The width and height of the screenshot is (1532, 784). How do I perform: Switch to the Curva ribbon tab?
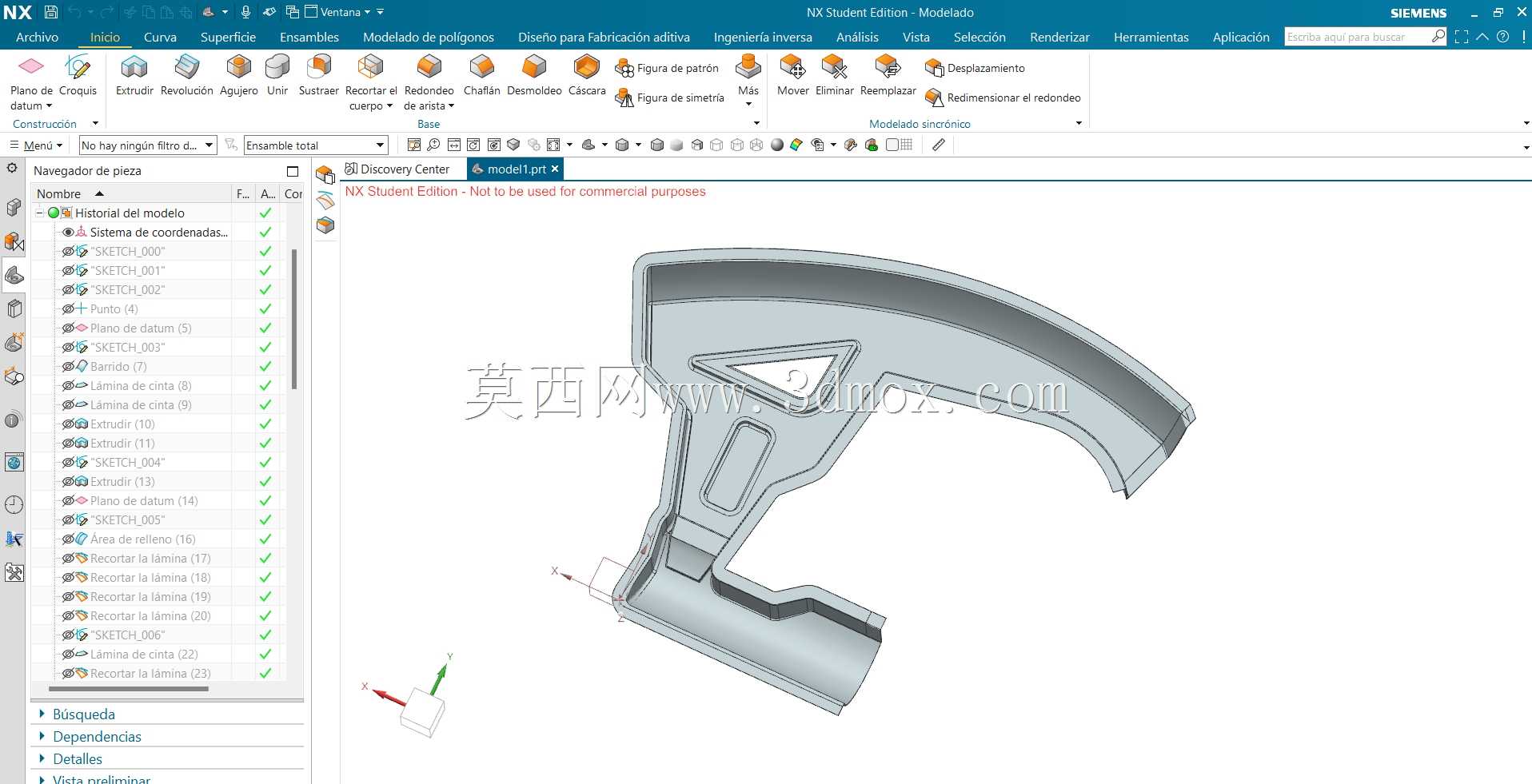(x=160, y=37)
